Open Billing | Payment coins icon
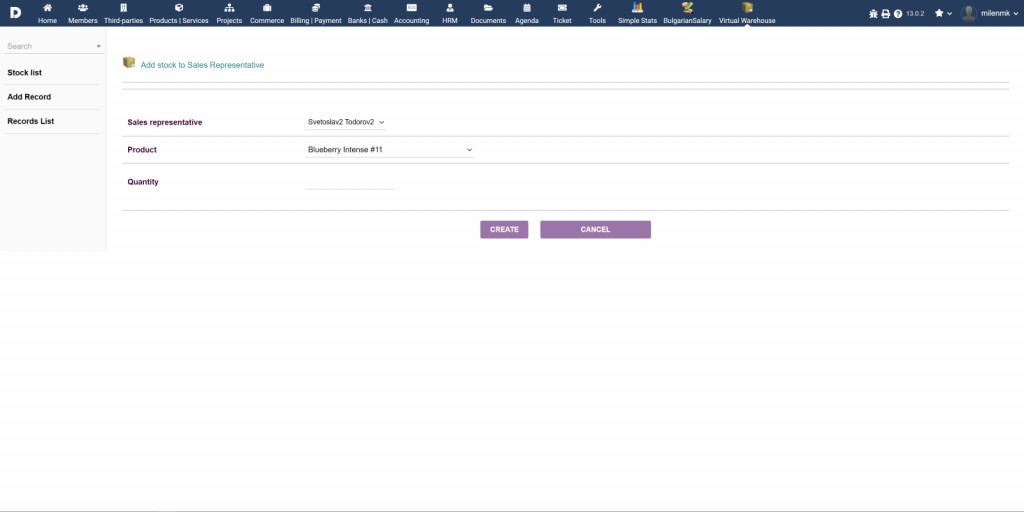1024x512 pixels. 316,8
